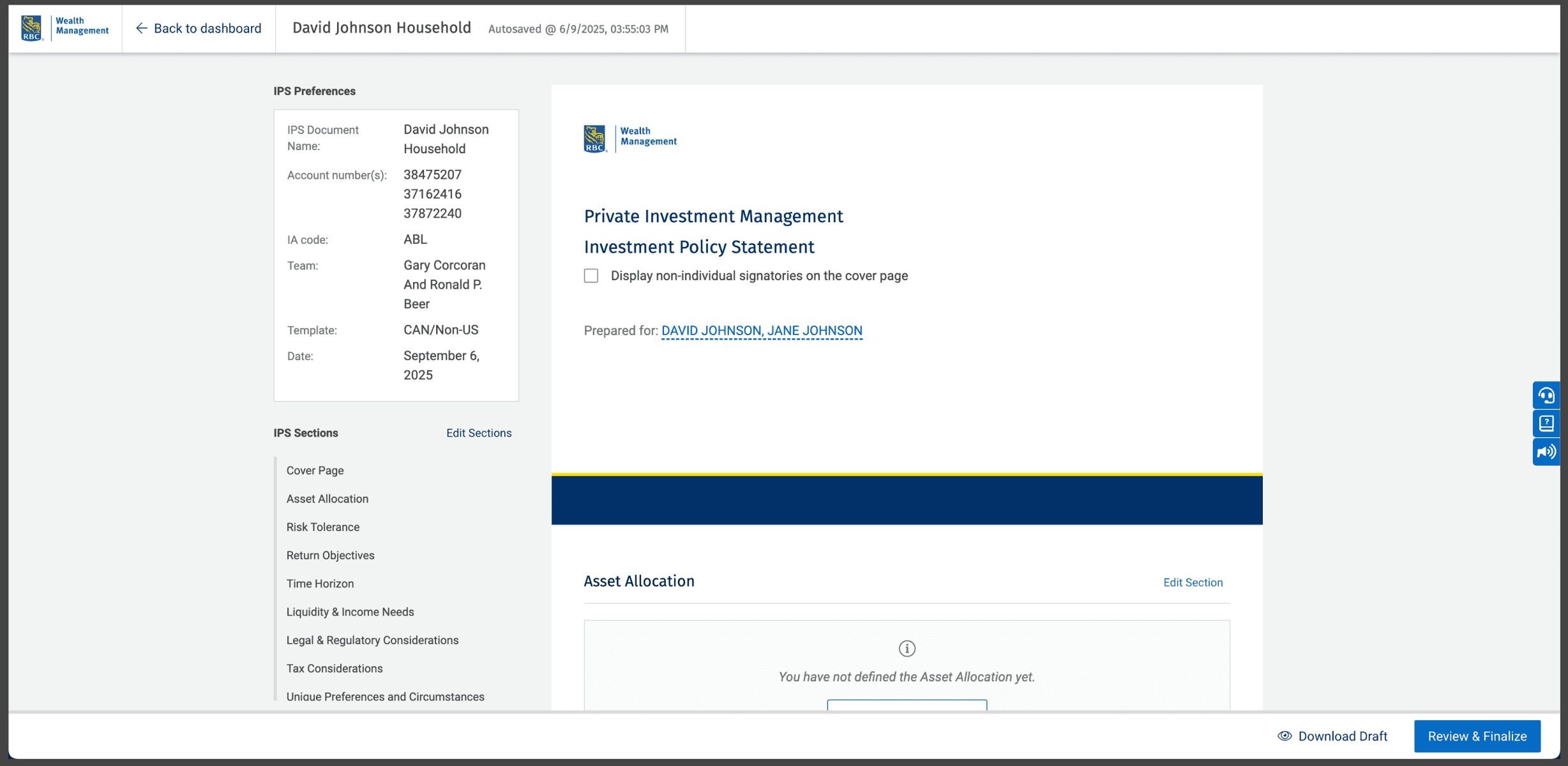
Task: Click Edit Sections link
Action: click(x=478, y=433)
